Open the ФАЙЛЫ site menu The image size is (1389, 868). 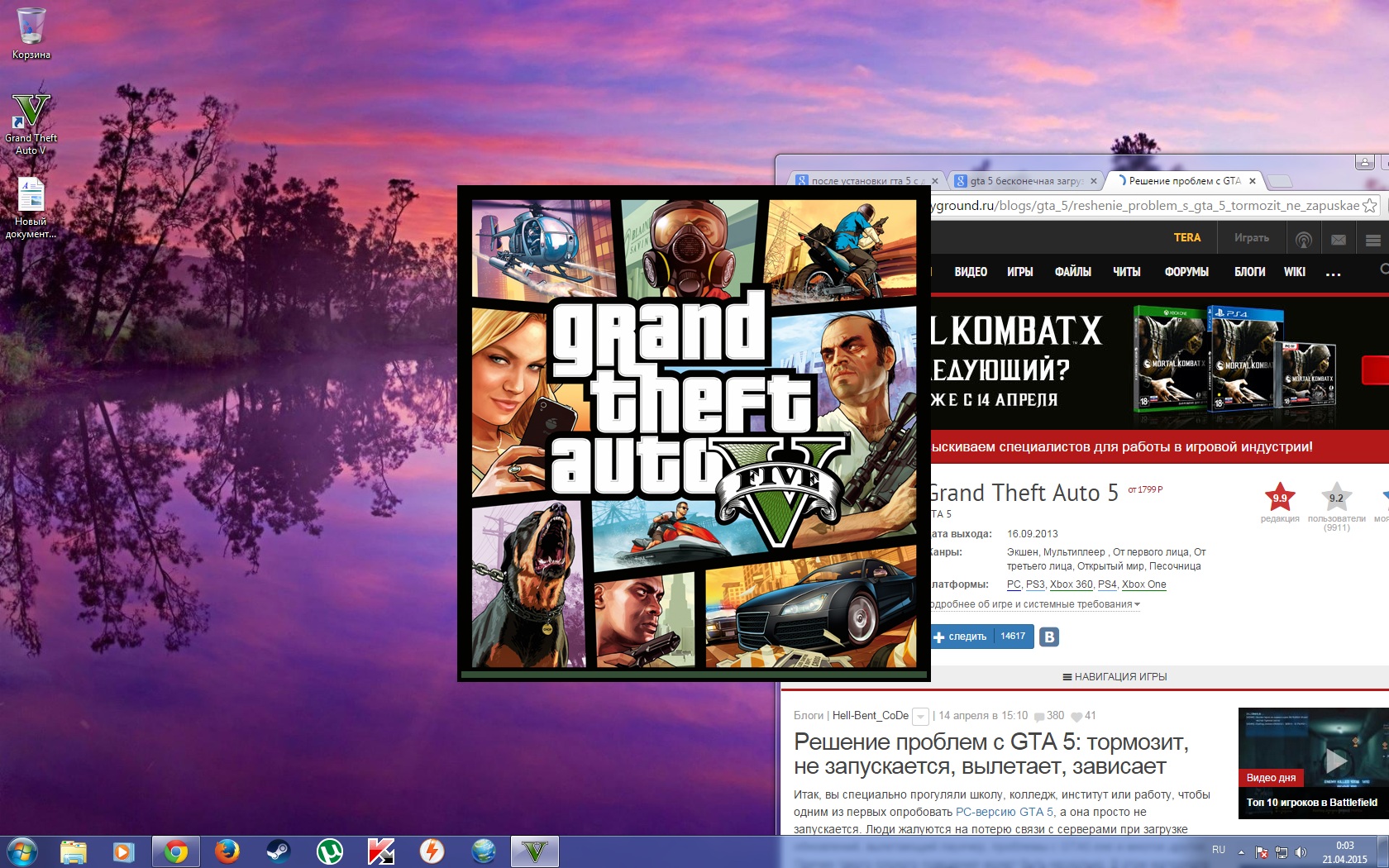coord(1072,272)
